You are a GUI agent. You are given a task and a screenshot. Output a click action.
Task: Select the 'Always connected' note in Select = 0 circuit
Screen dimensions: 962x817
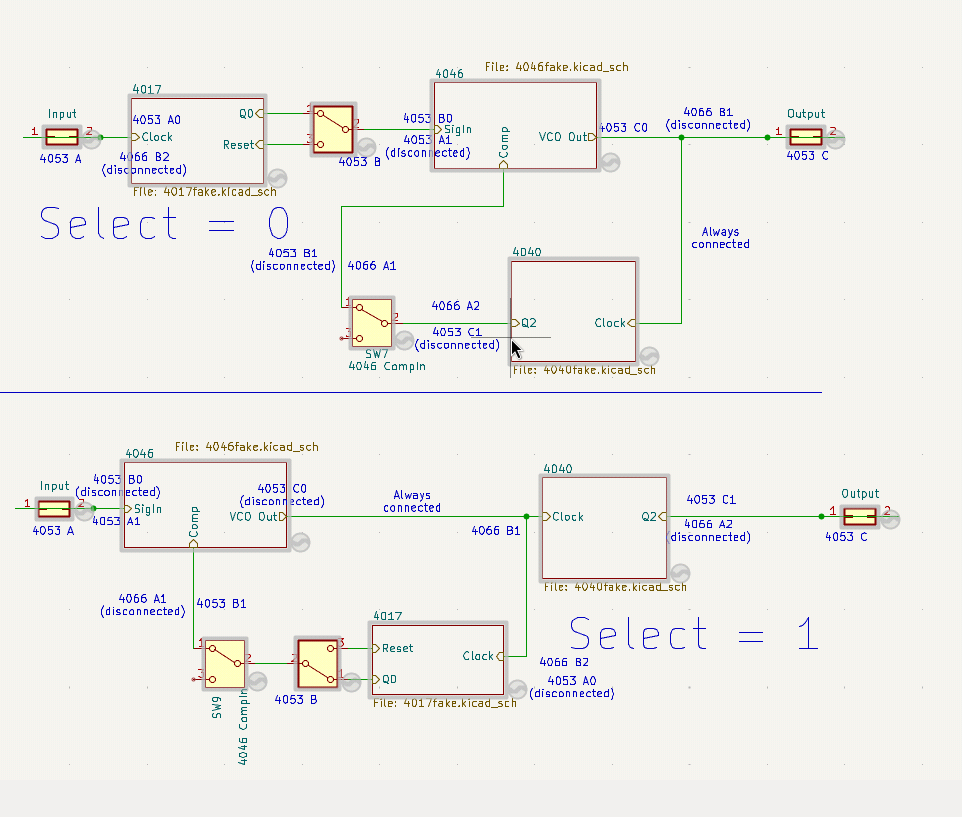click(720, 238)
